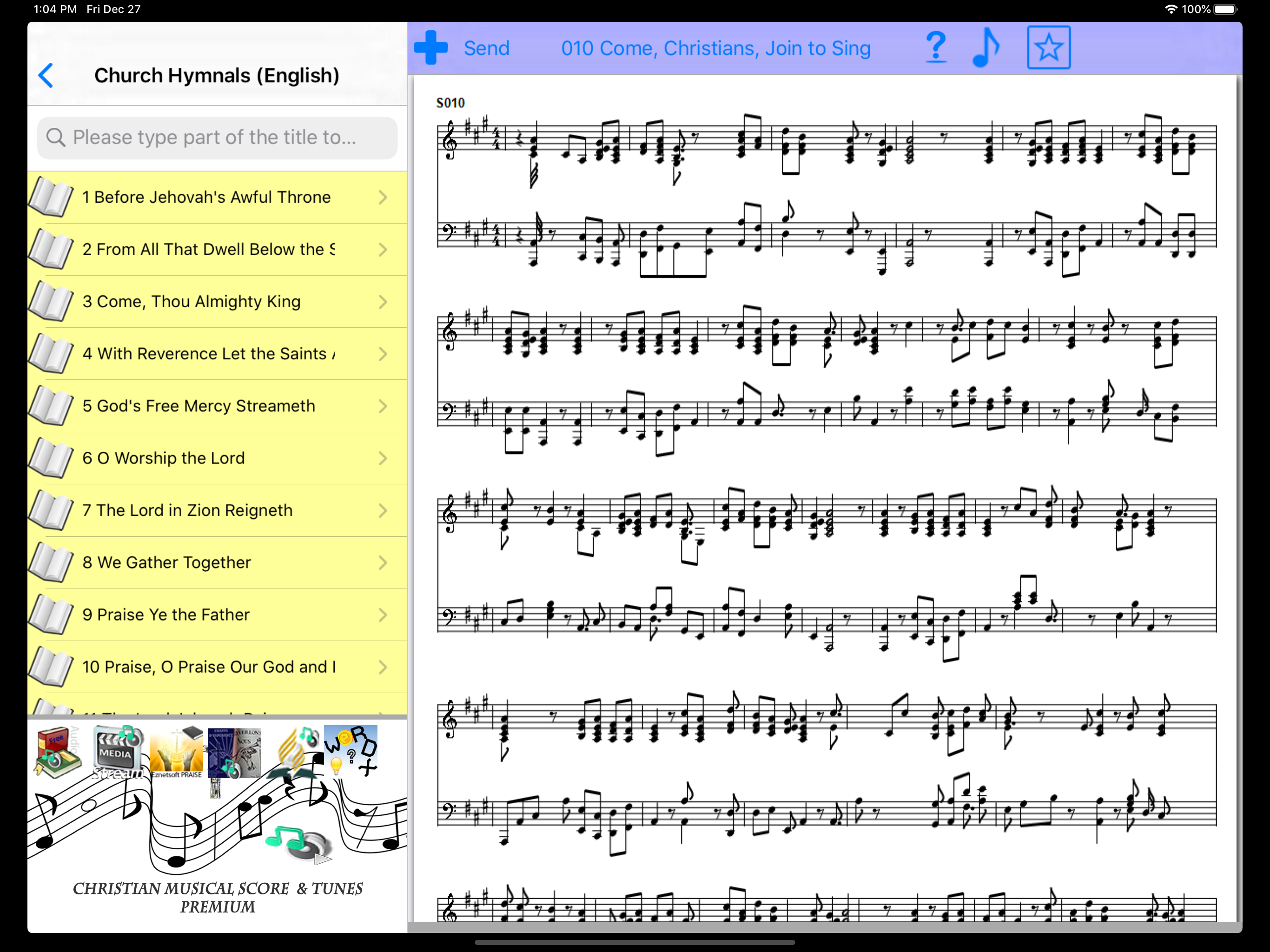Click book icon beside Before Jehovah's Awful Throne

pyautogui.click(x=51, y=197)
